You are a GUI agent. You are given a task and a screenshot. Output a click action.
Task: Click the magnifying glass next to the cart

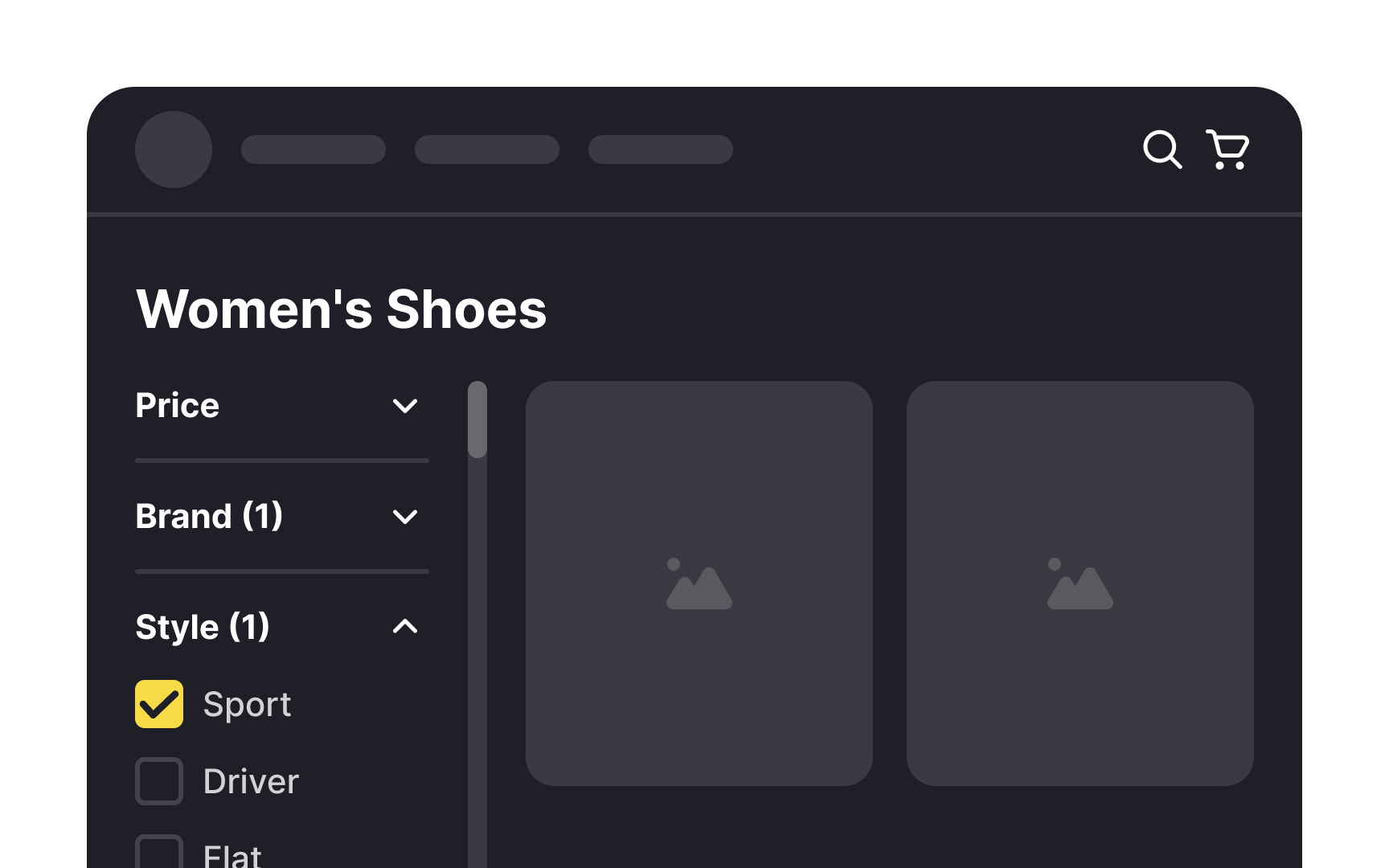pos(1163,149)
